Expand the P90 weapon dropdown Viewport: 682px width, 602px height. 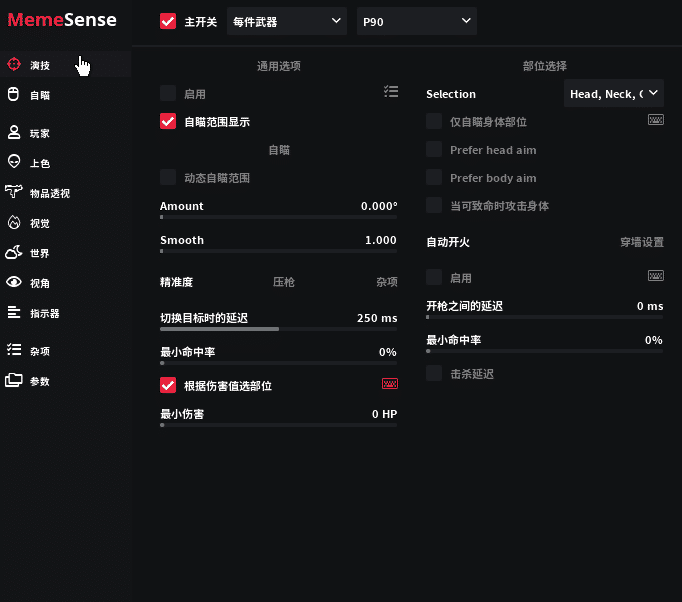(416, 21)
